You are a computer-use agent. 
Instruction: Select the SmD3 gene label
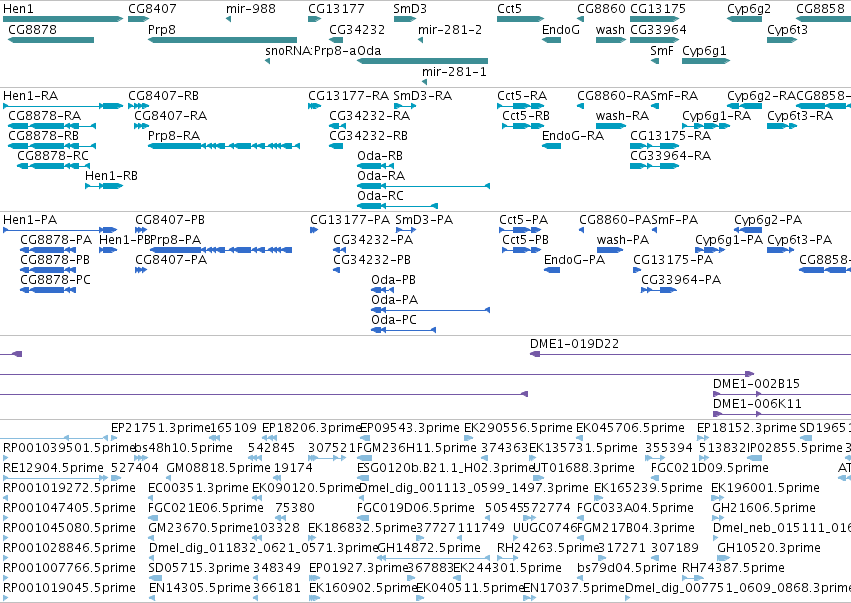410,9
